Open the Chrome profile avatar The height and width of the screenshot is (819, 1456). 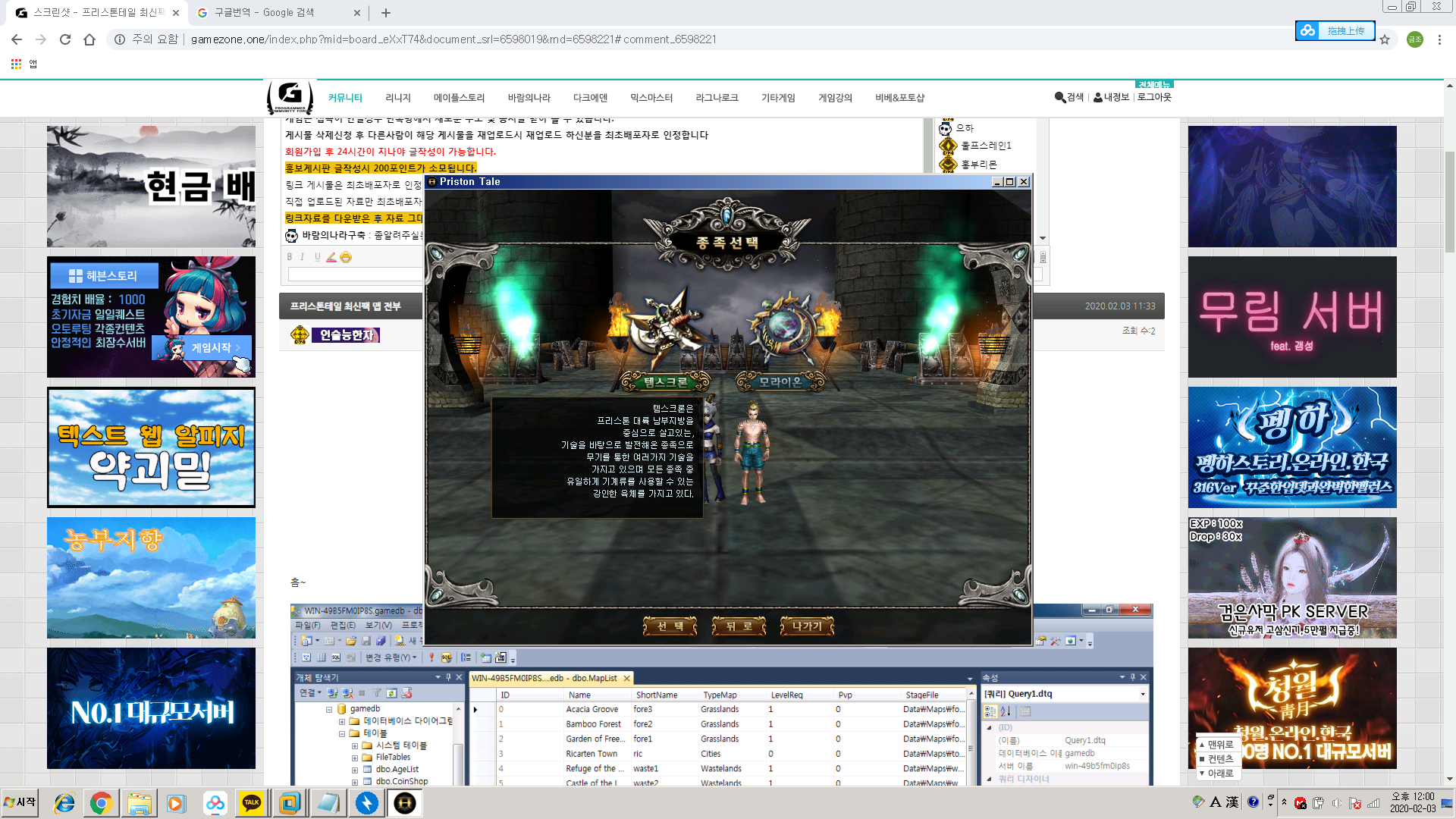[1415, 39]
